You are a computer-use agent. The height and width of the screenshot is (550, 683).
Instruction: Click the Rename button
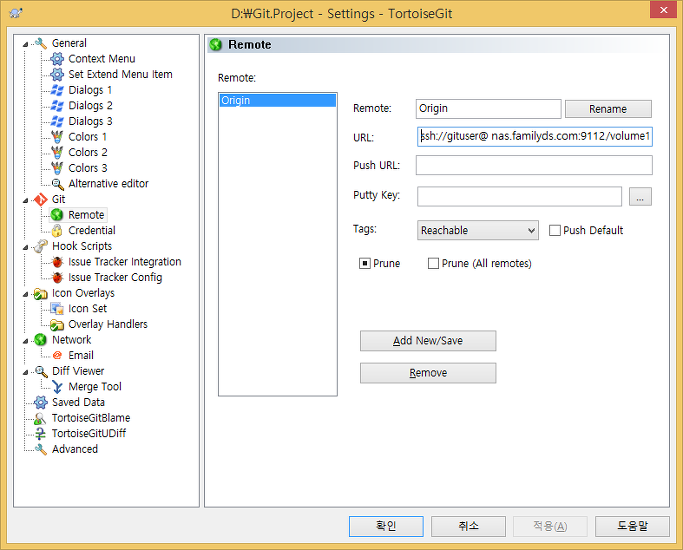click(608, 109)
